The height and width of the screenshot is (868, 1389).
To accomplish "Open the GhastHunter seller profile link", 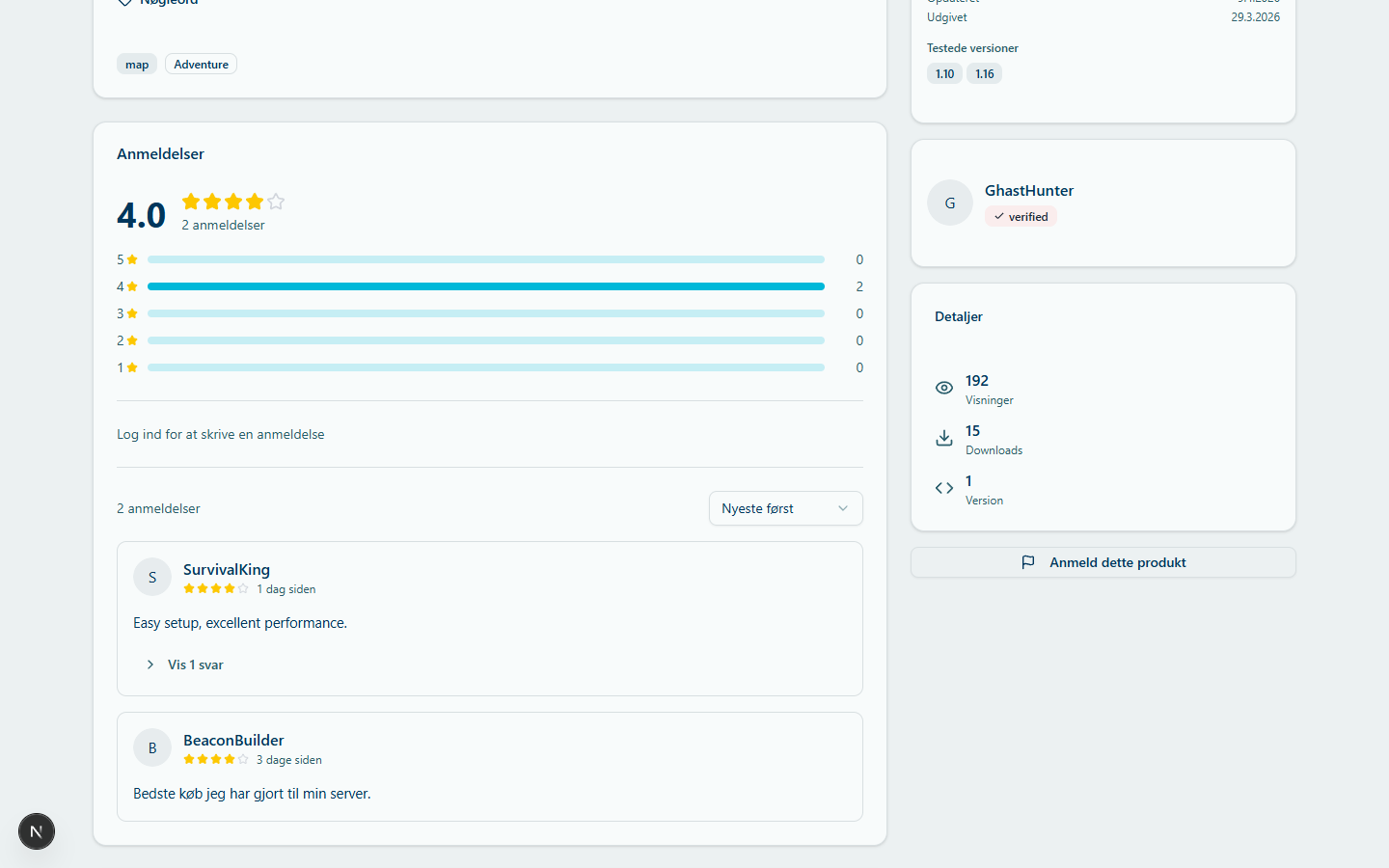I will click(1029, 191).
